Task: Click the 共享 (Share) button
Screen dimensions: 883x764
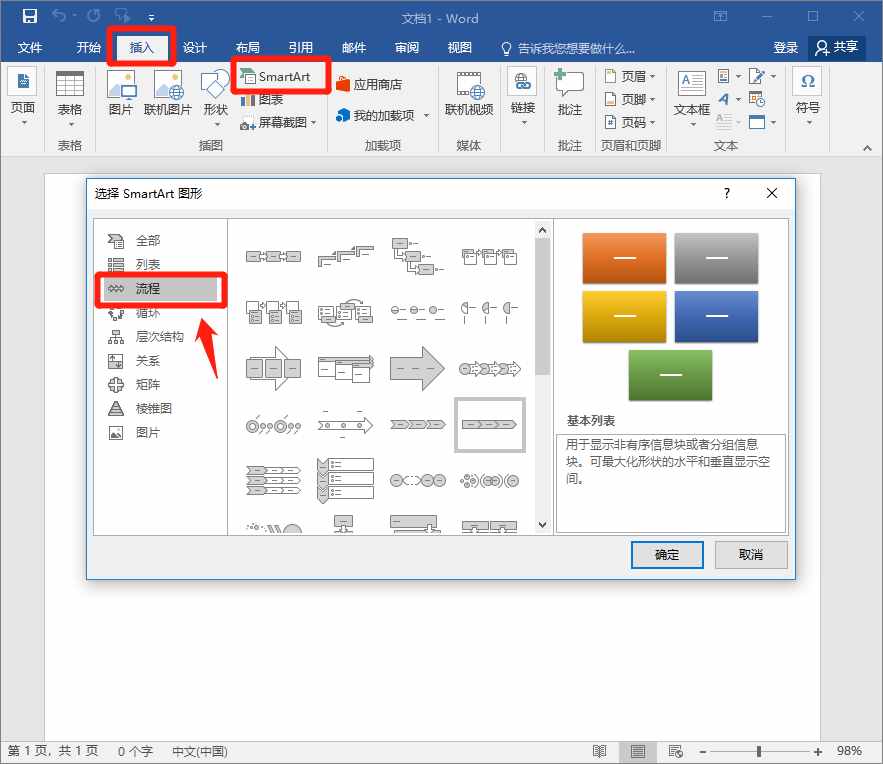Action: click(x=837, y=48)
